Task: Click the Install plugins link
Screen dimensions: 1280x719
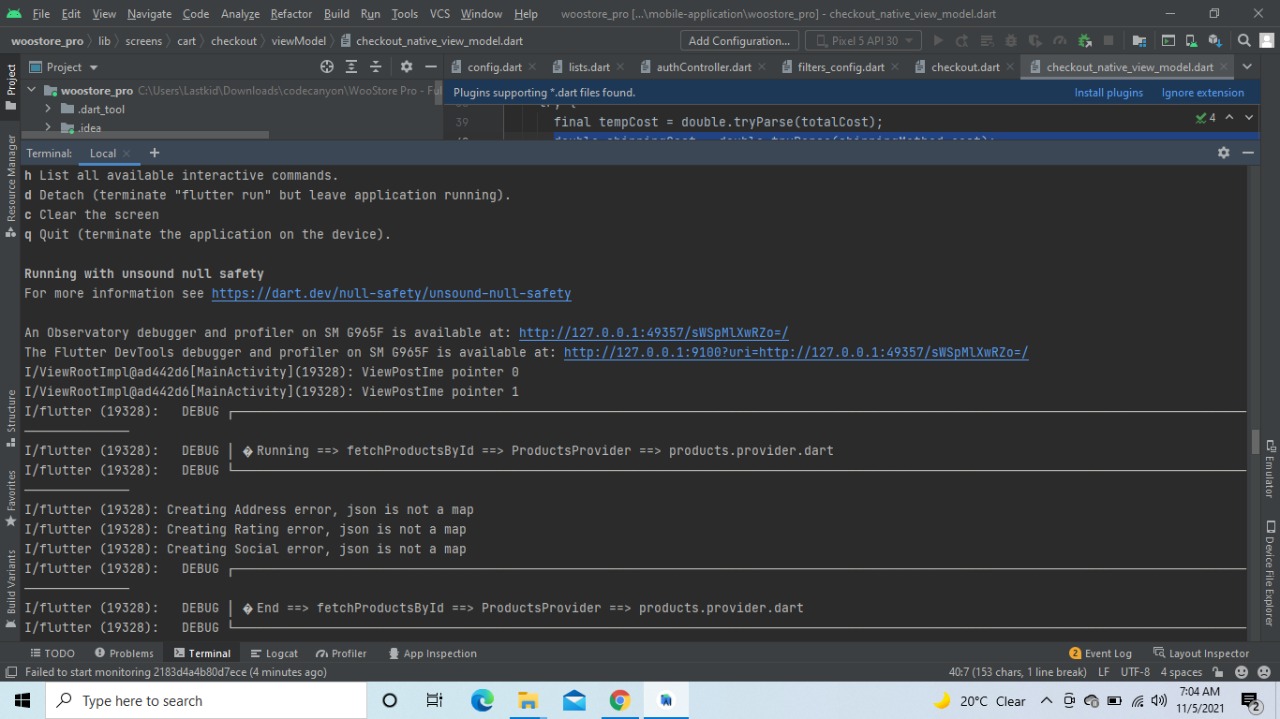Action: click(1108, 92)
